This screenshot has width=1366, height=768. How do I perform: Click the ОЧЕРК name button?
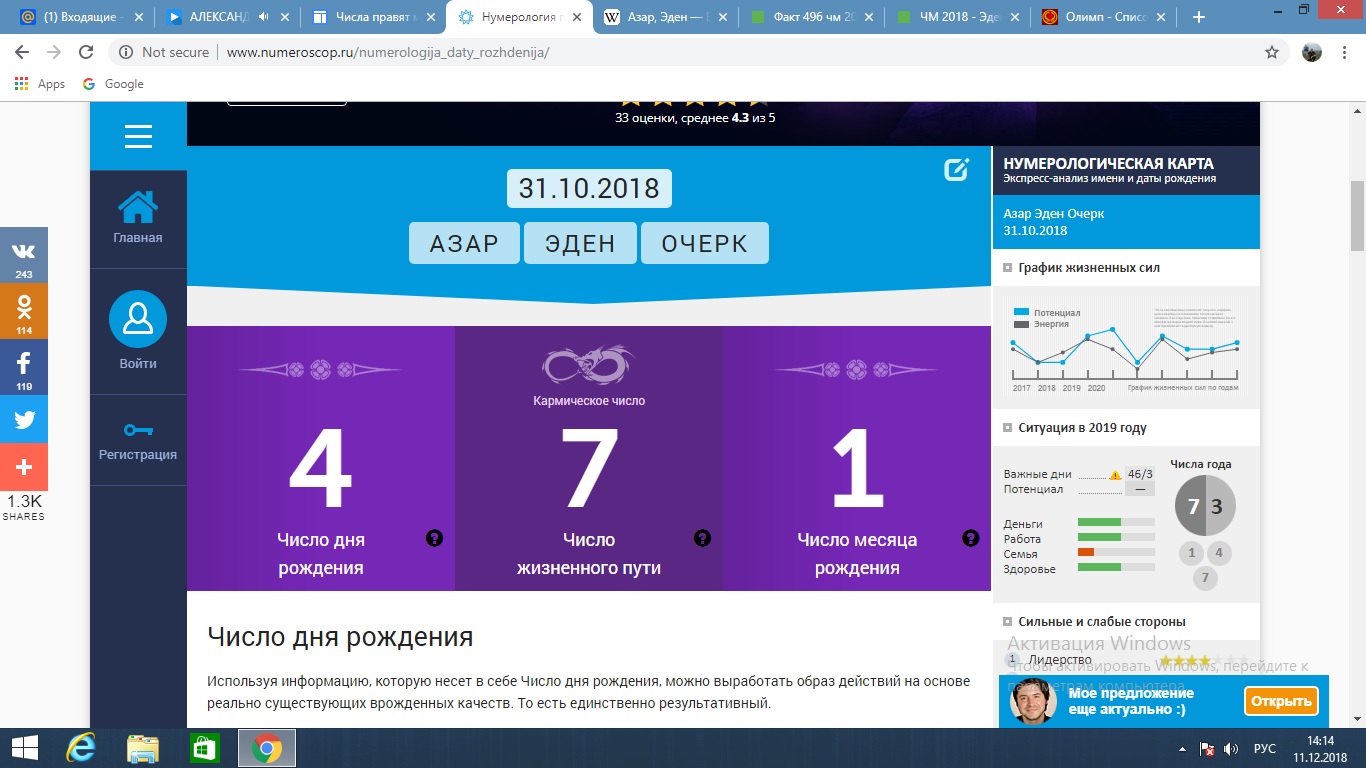[x=704, y=243]
